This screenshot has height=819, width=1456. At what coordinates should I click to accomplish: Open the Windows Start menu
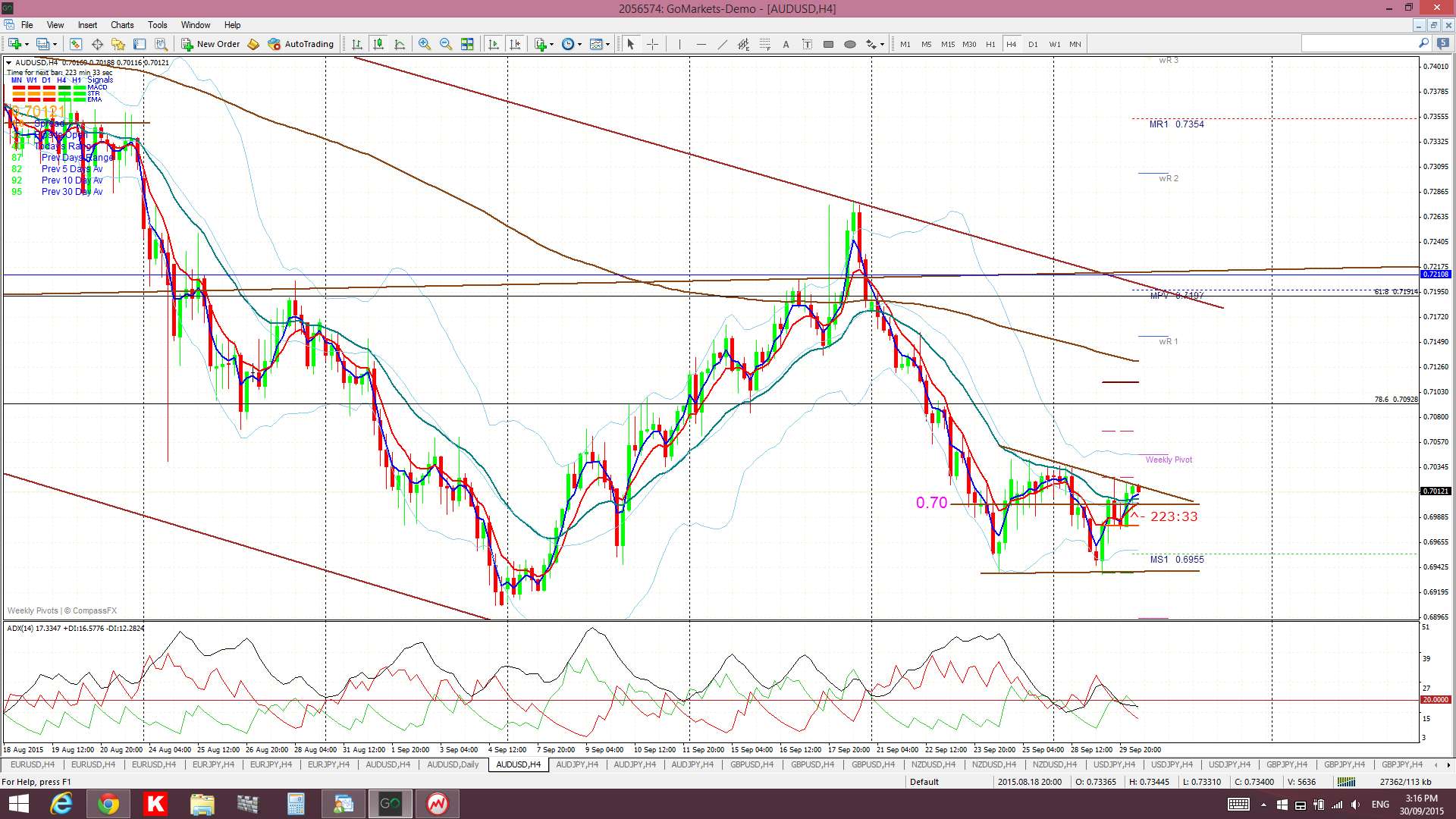click(18, 804)
